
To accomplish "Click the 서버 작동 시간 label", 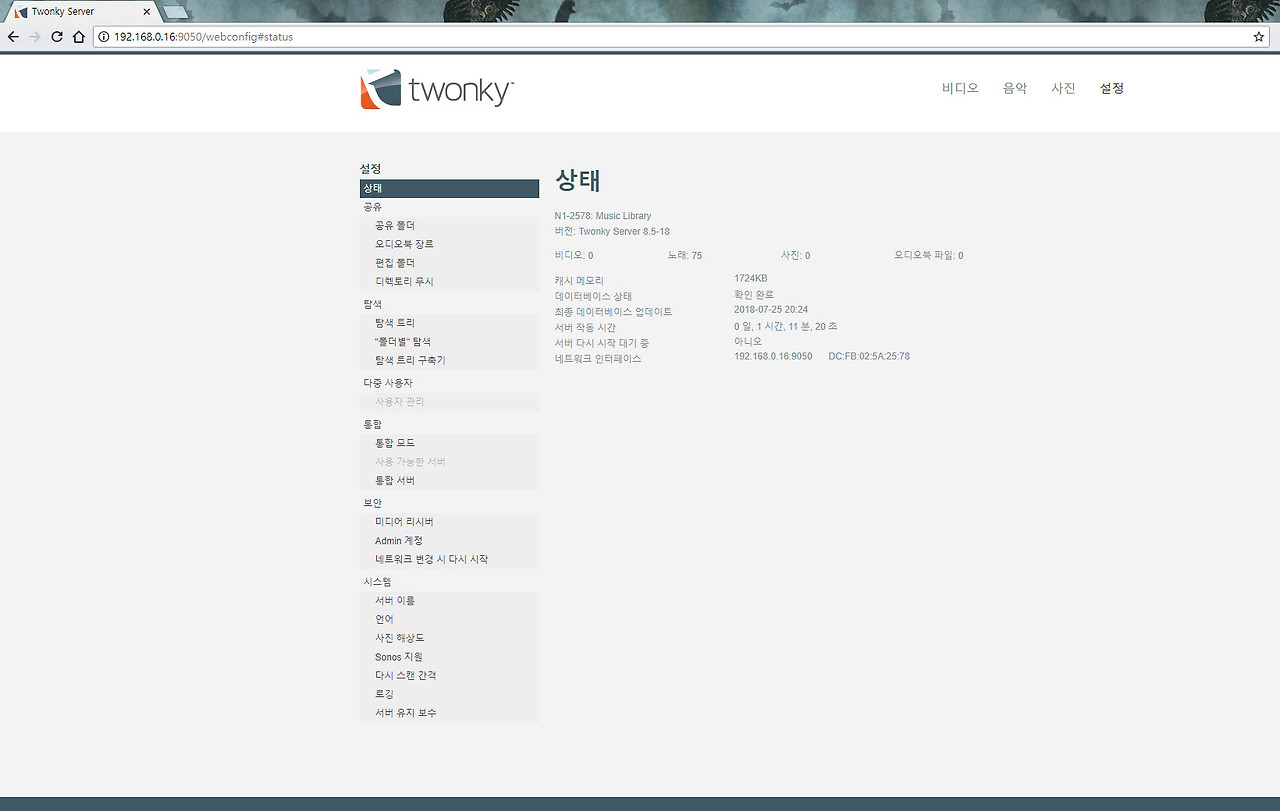I will [x=585, y=328].
